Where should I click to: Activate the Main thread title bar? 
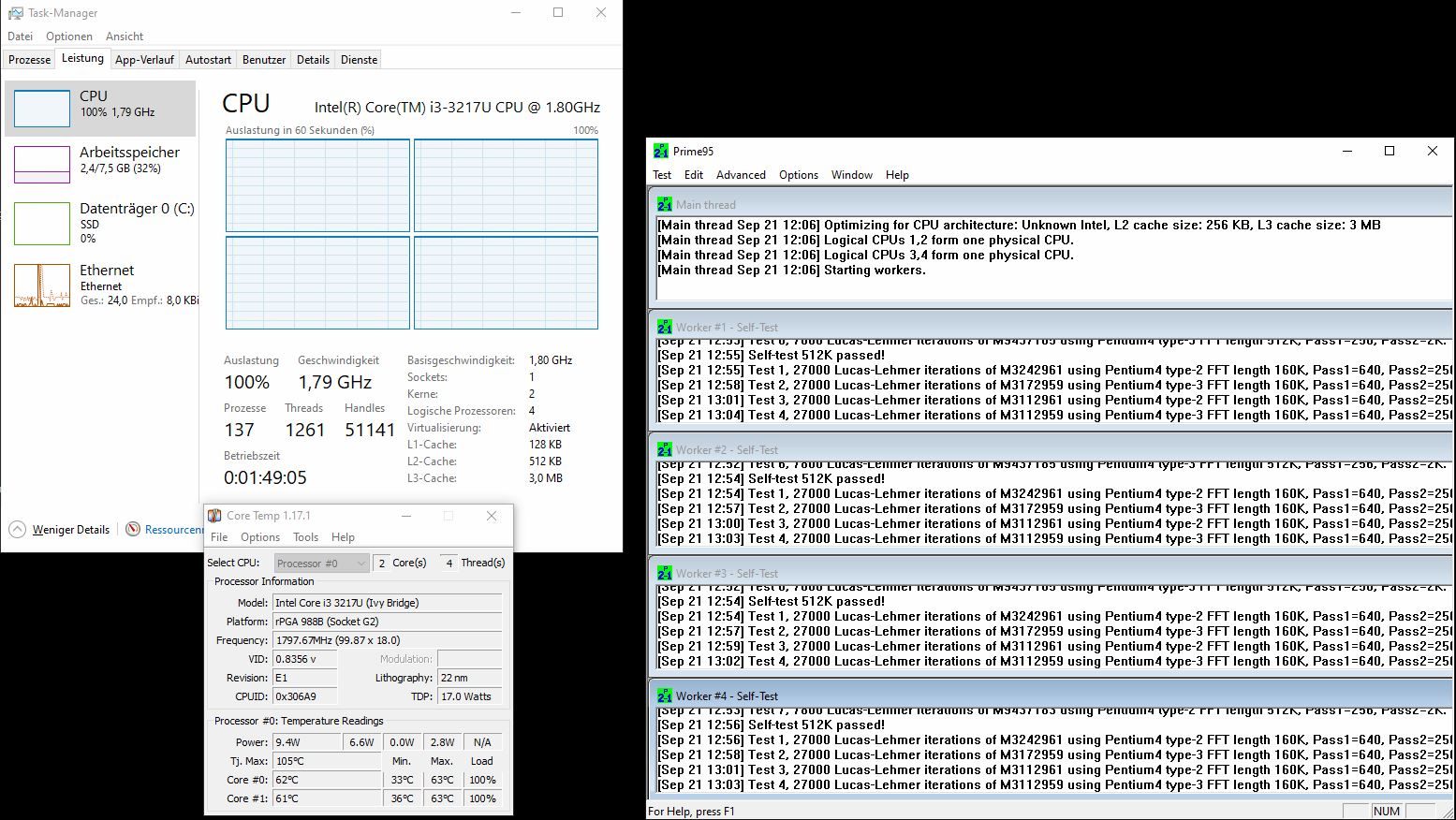click(1051, 204)
